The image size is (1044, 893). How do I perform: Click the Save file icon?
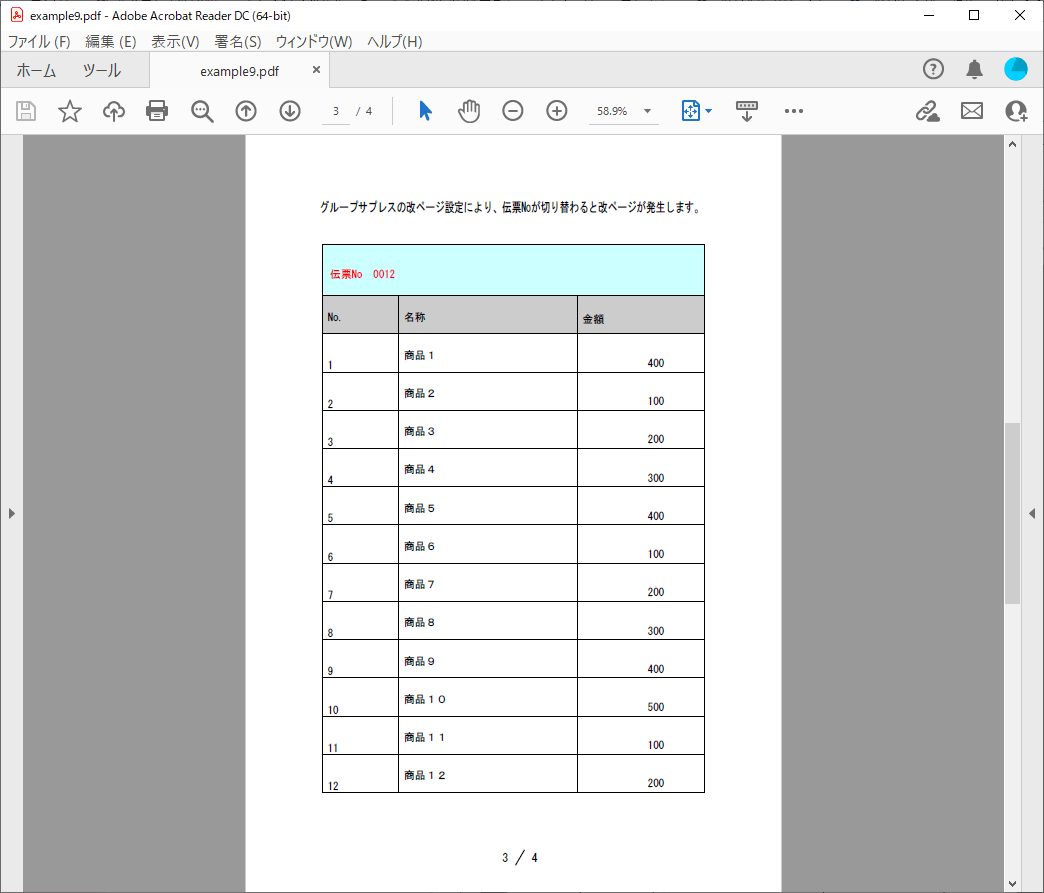point(26,111)
